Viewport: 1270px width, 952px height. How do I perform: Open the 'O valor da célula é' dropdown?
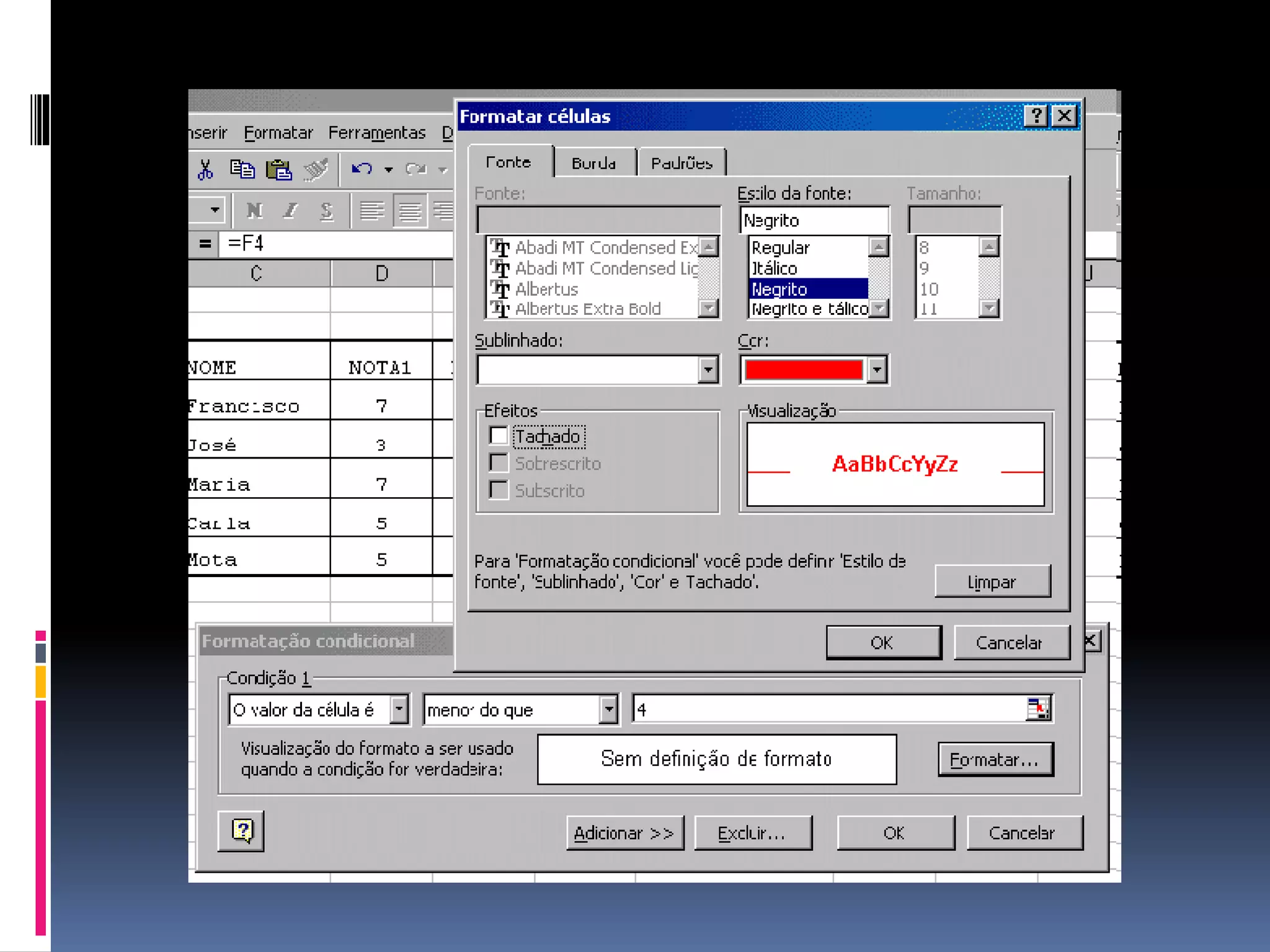399,709
